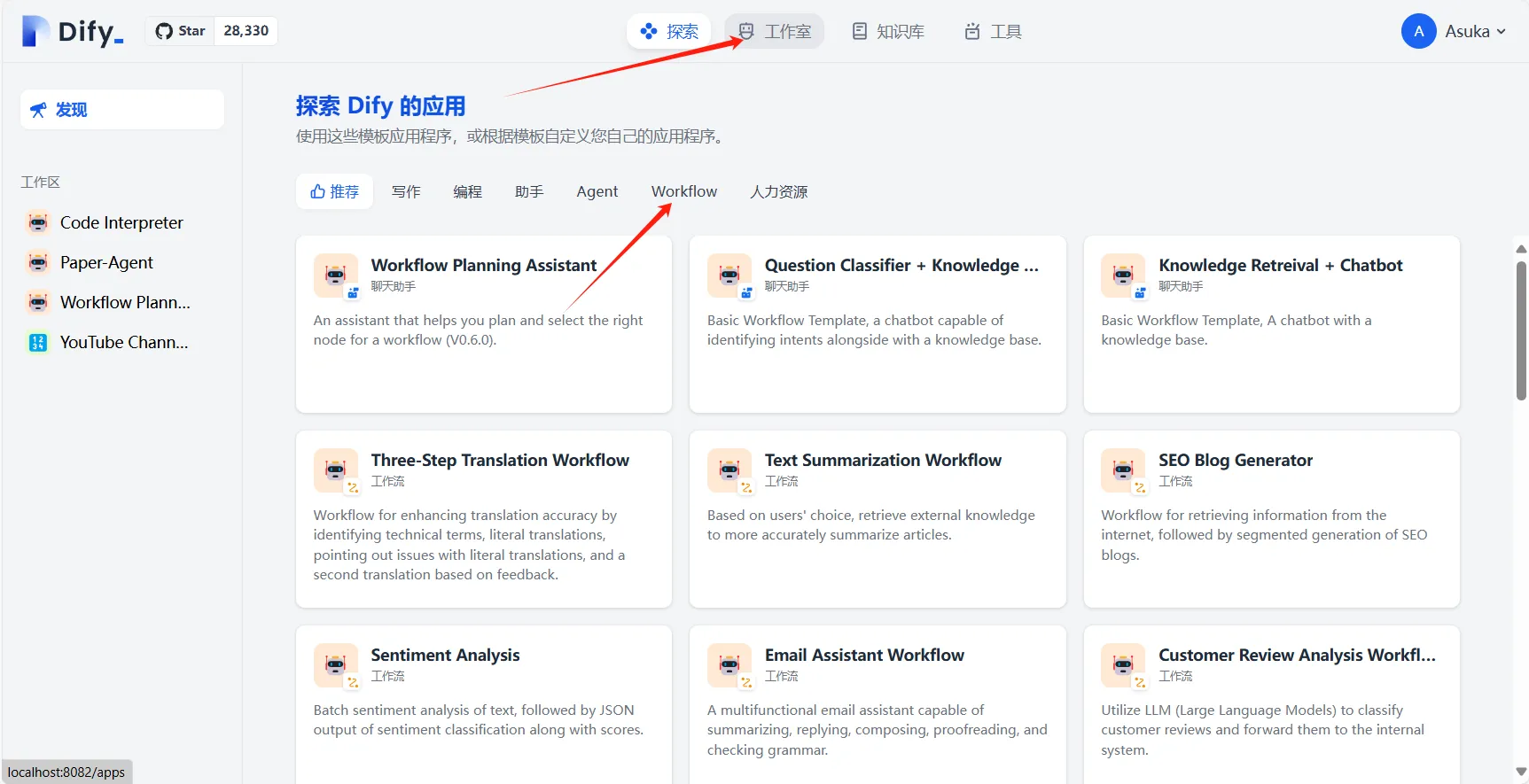Click the SEO Blog Generator card title
This screenshot has height=784, width=1529.
(x=1236, y=460)
